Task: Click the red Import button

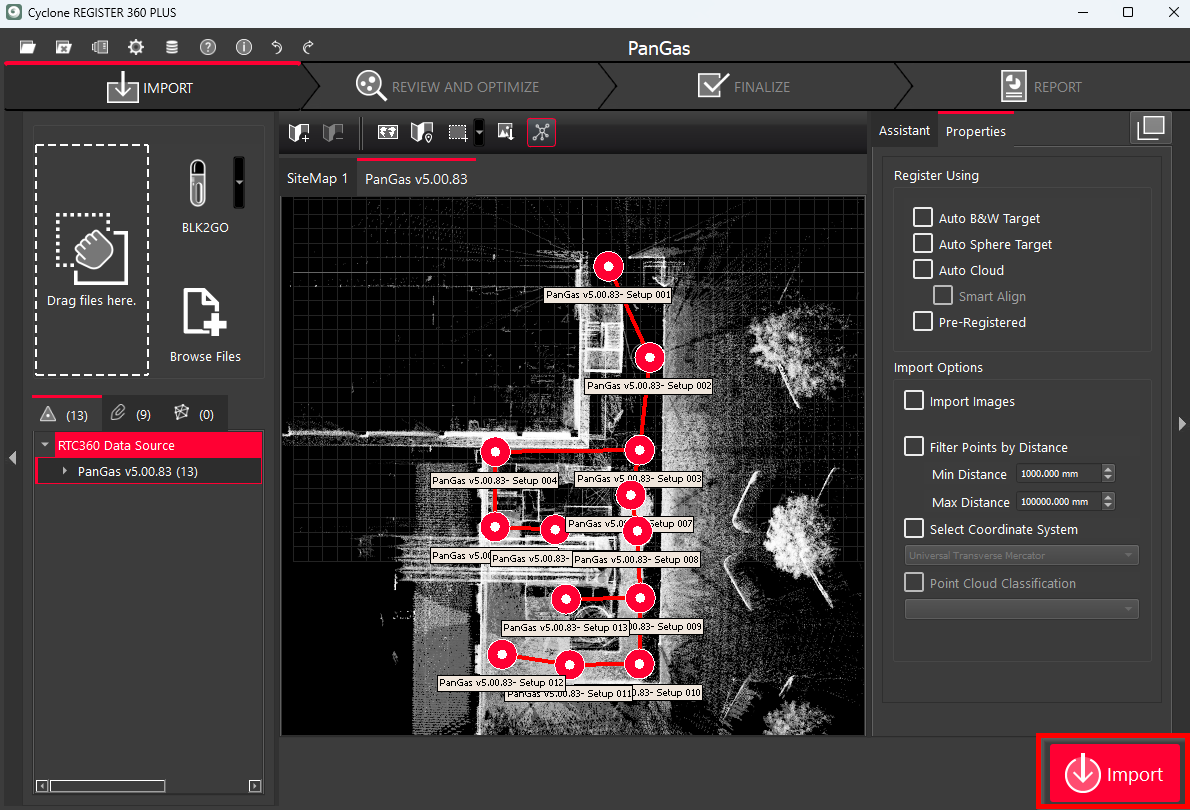Action: [x=1114, y=774]
